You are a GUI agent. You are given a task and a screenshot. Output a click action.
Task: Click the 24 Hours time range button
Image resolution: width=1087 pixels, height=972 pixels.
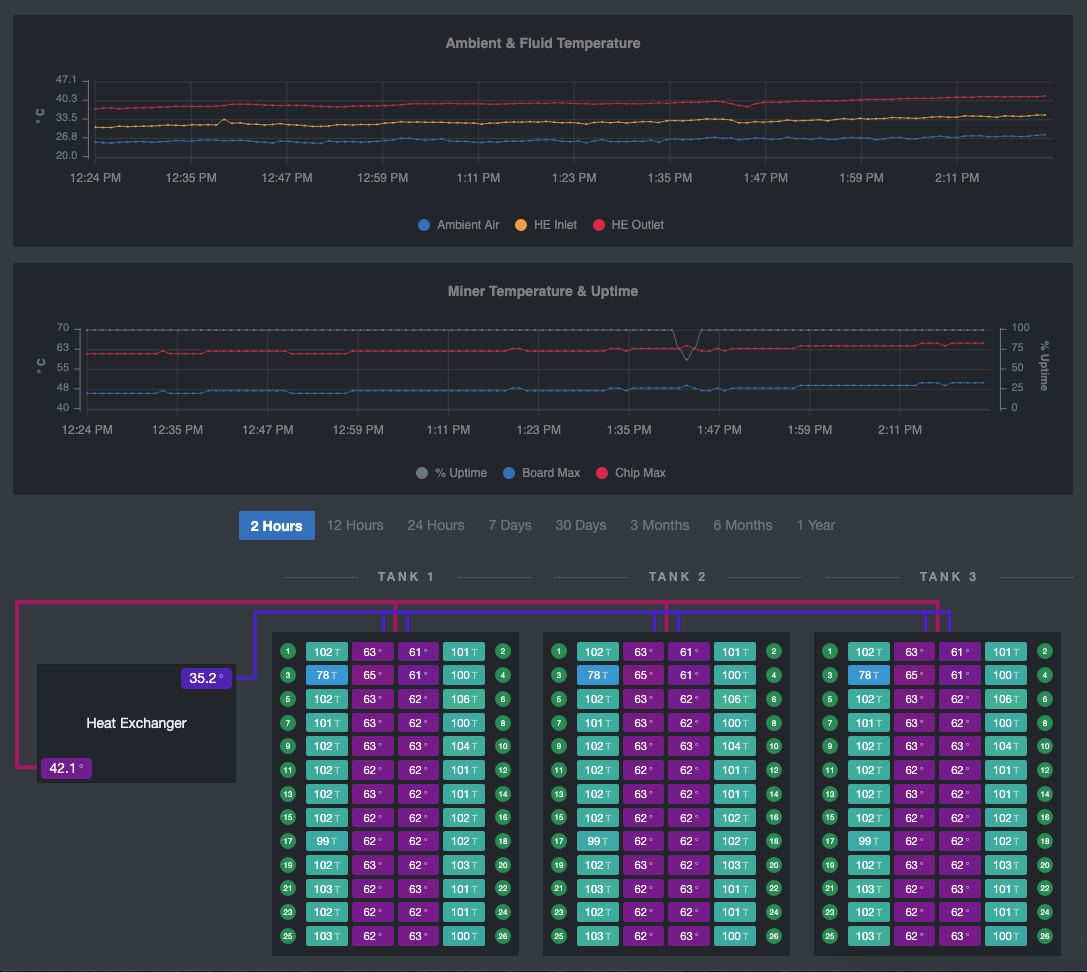click(x=435, y=525)
